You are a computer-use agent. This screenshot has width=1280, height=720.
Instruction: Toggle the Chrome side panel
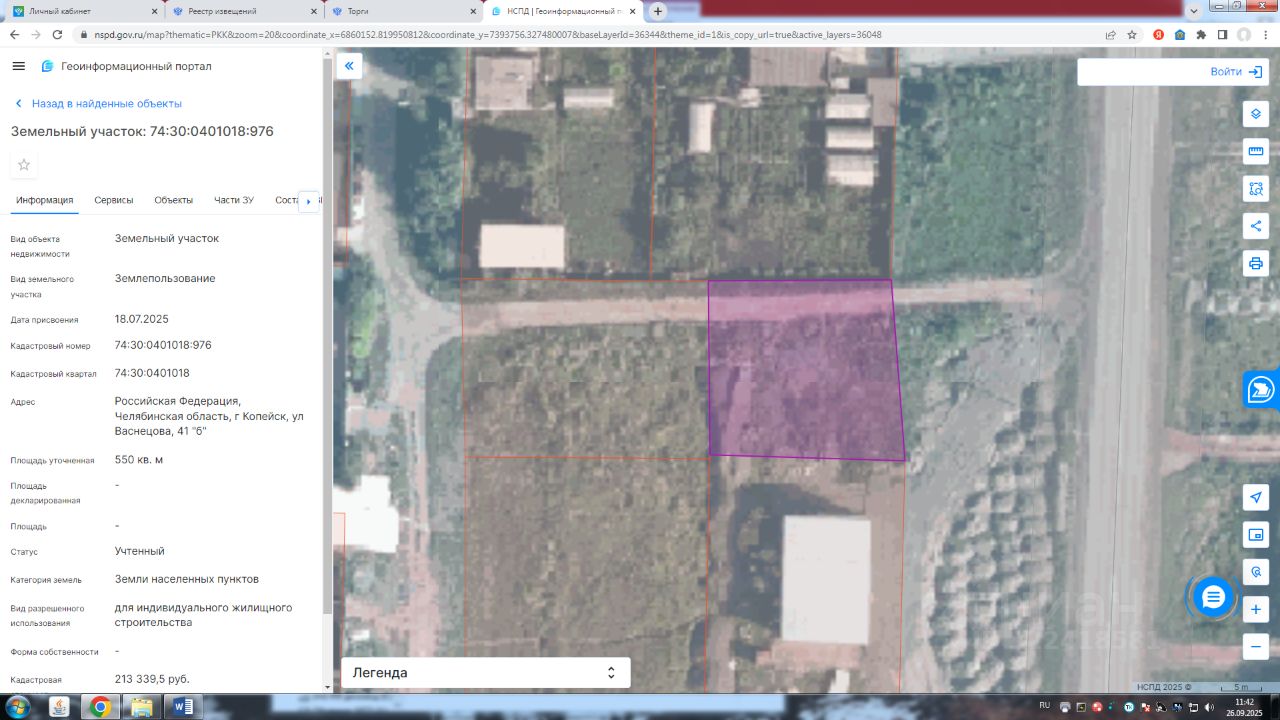coord(1222,34)
